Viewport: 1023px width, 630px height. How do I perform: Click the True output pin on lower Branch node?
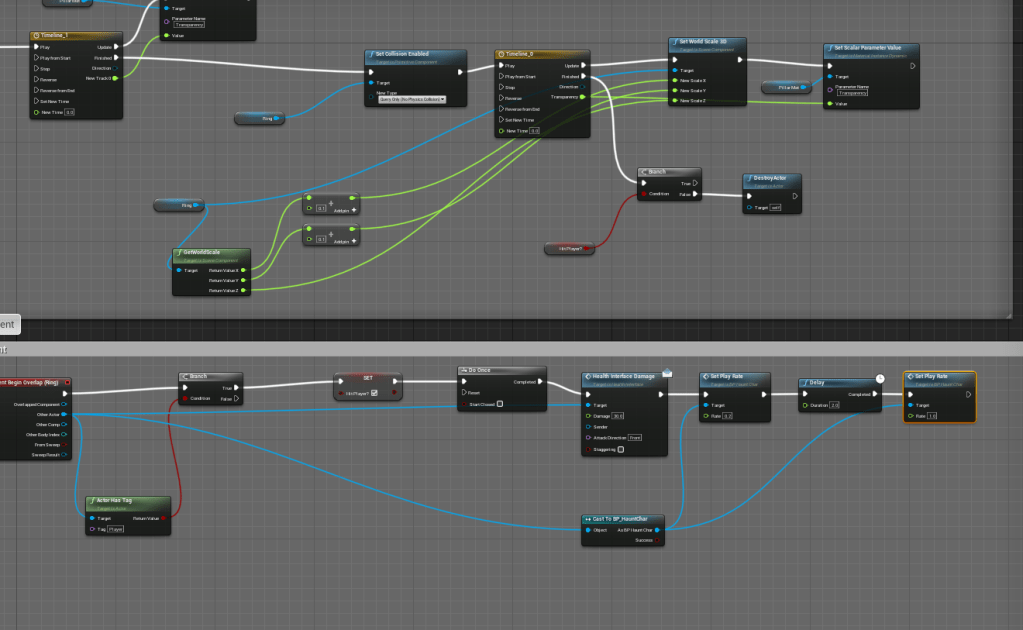[x=238, y=387]
